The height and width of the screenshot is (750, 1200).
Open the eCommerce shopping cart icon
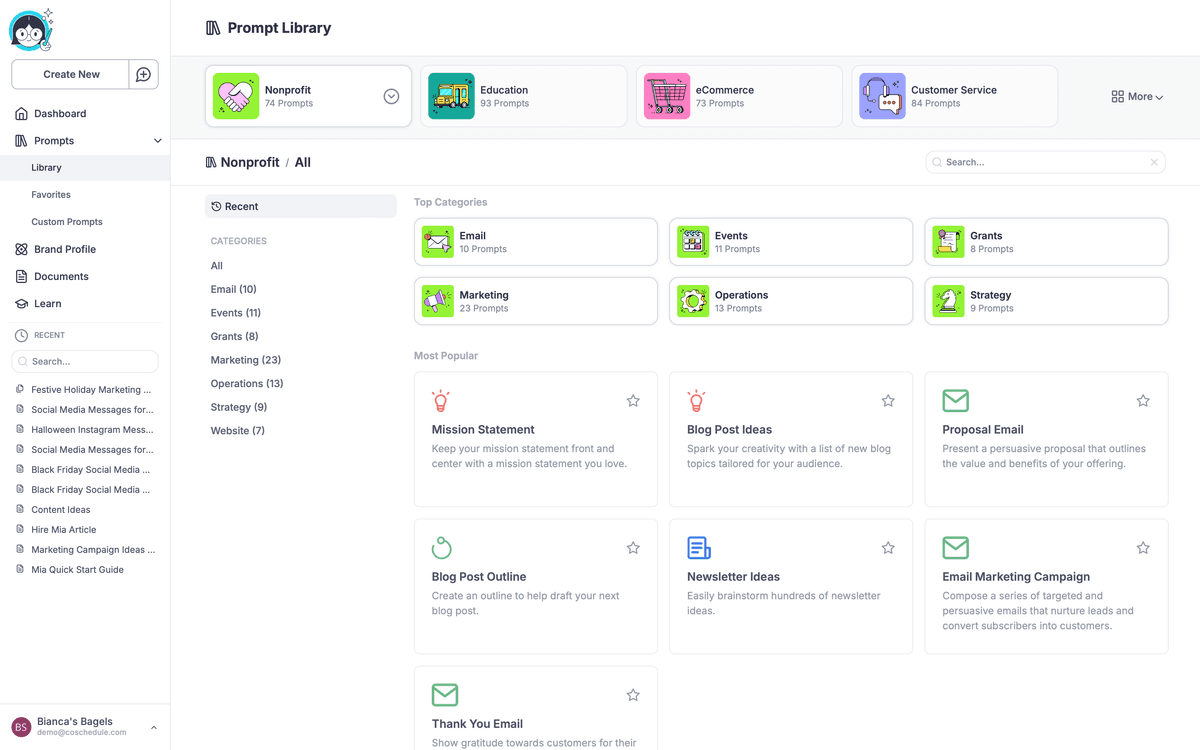(x=667, y=96)
